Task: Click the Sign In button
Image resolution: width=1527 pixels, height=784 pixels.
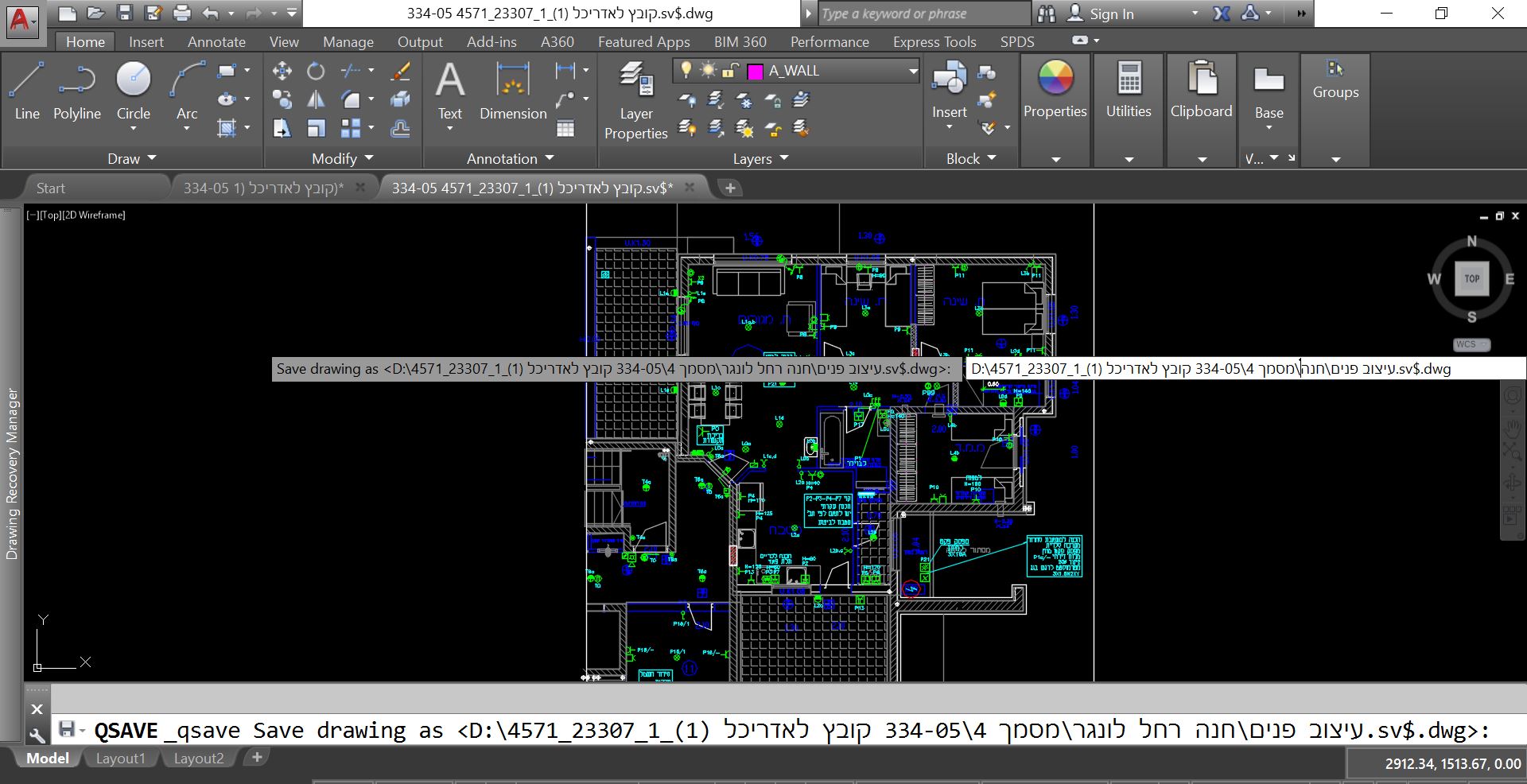Action: (x=1111, y=14)
